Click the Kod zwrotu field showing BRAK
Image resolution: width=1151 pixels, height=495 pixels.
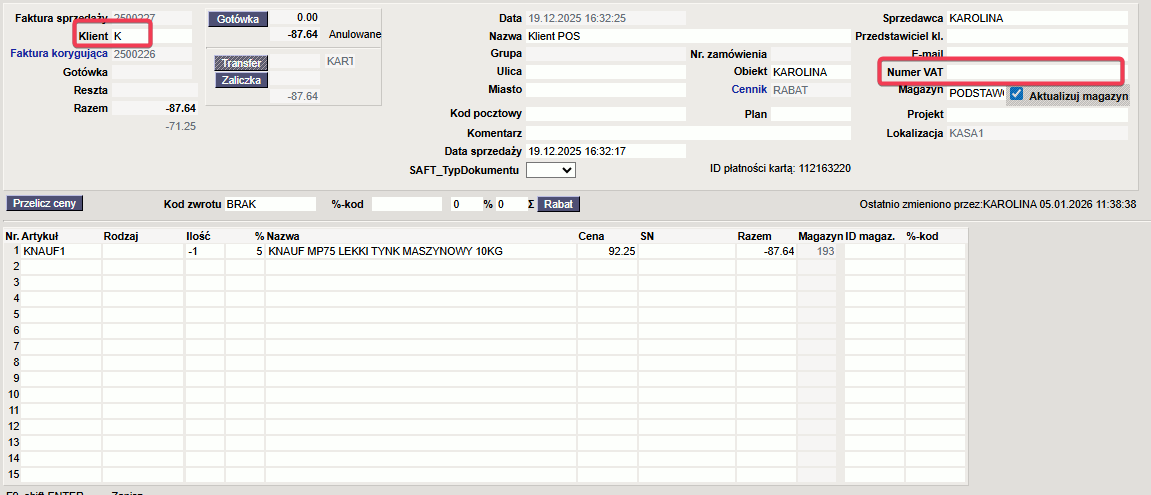pyautogui.click(x=267, y=204)
